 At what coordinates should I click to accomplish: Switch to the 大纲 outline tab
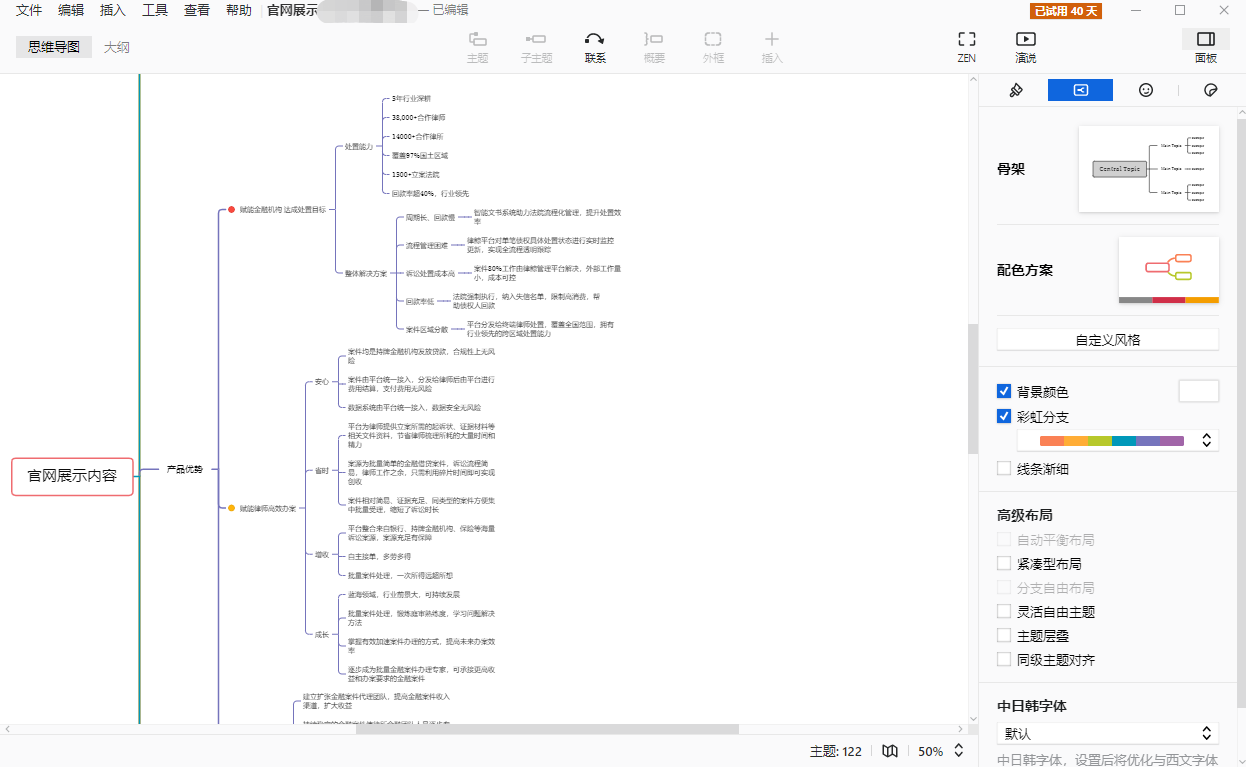pos(117,47)
